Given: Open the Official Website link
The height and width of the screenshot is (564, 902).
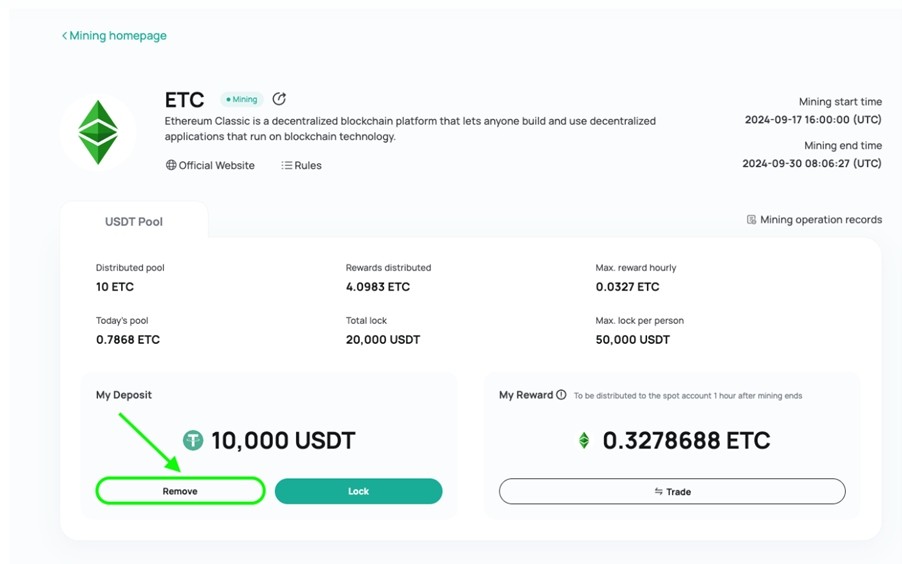Looking at the screenshot, I should 210,165.
